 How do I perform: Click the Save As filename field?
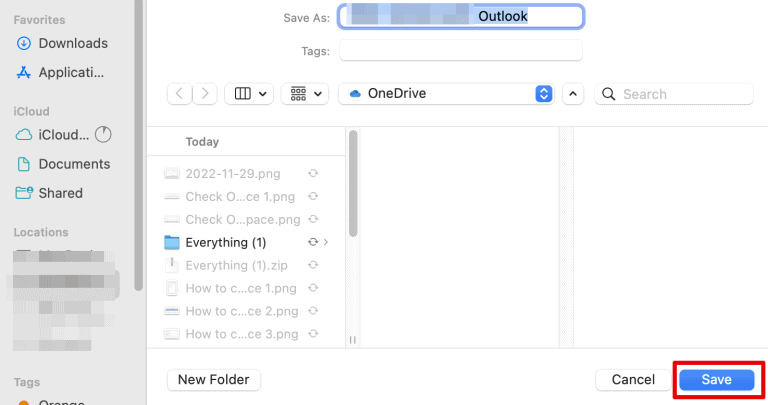460,17
